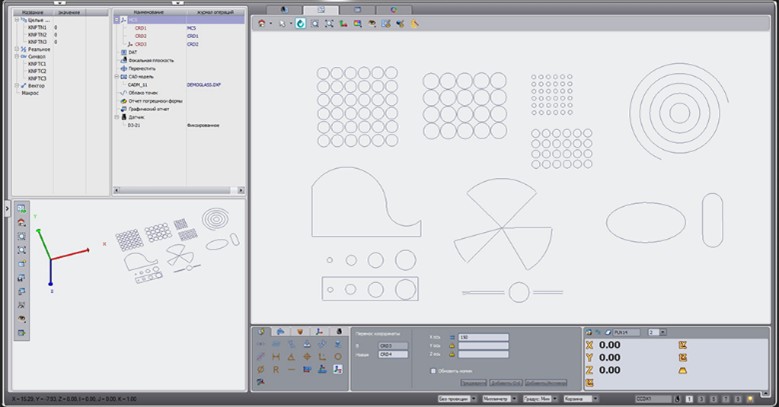This screenshot has height=407, width=779.
Task: Open the 'Без проекции' projection dropdown
Action: pyautogui.click(x=456, y=398)
